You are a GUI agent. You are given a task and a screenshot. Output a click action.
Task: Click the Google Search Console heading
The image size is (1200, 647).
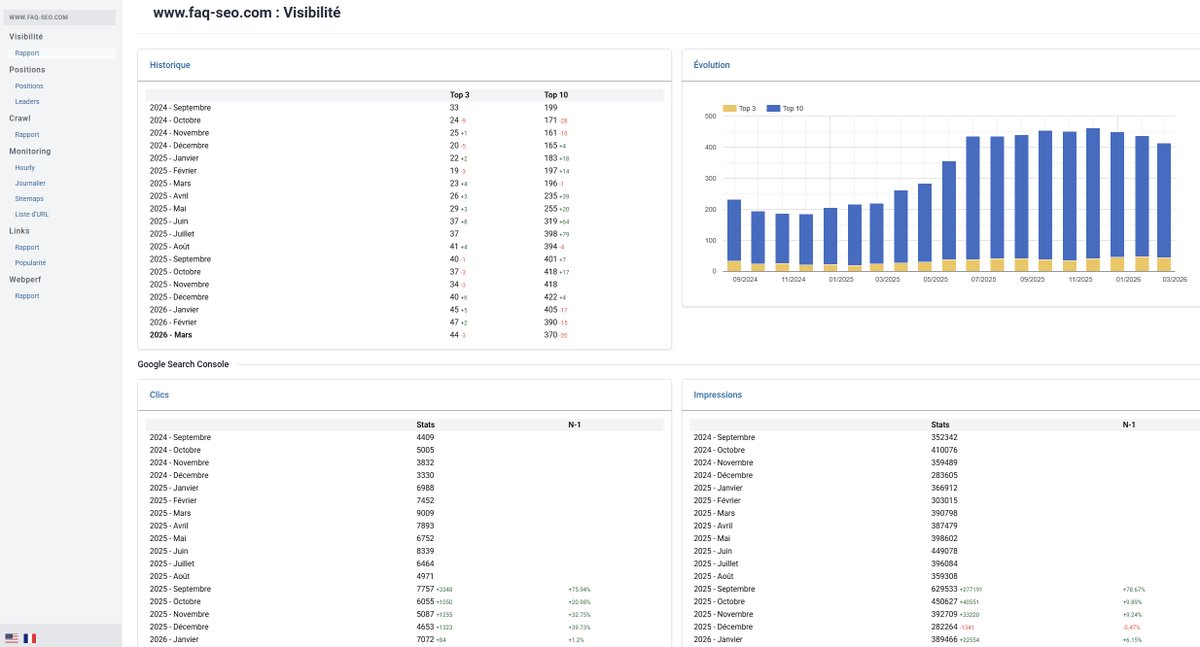tap(183, 364)
